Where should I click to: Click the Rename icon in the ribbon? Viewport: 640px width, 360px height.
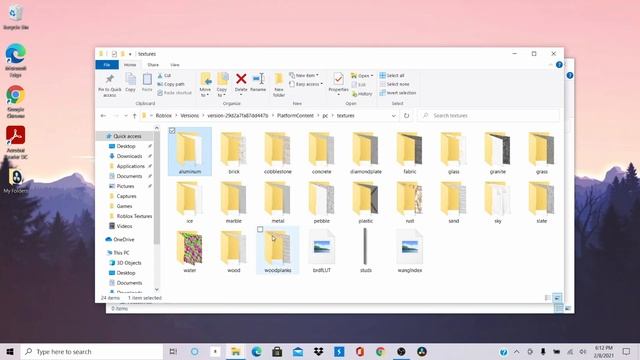258,79
